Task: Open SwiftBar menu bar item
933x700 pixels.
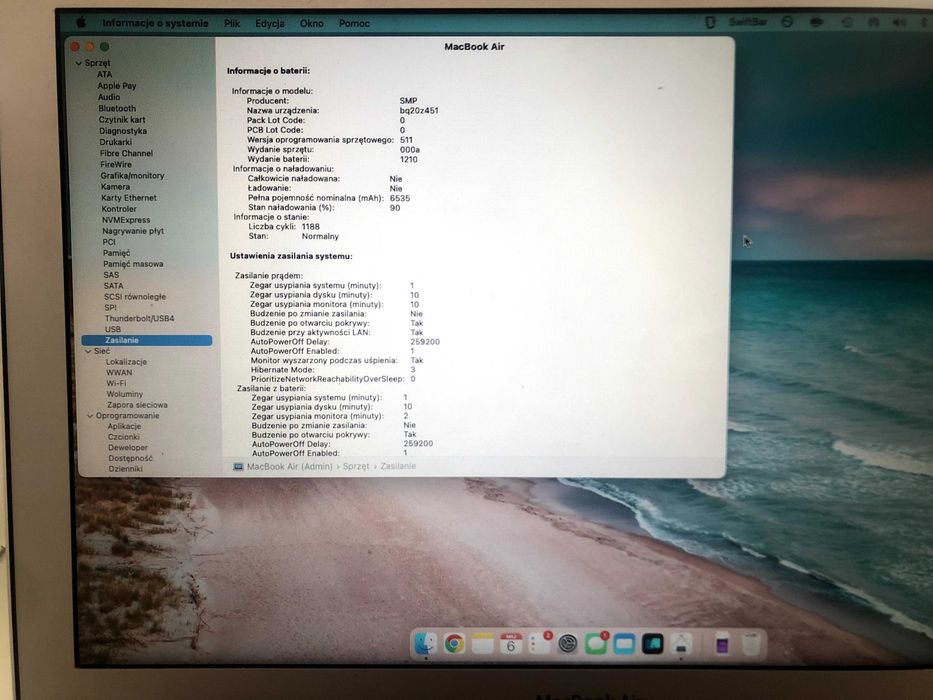Action: point(748,22)
